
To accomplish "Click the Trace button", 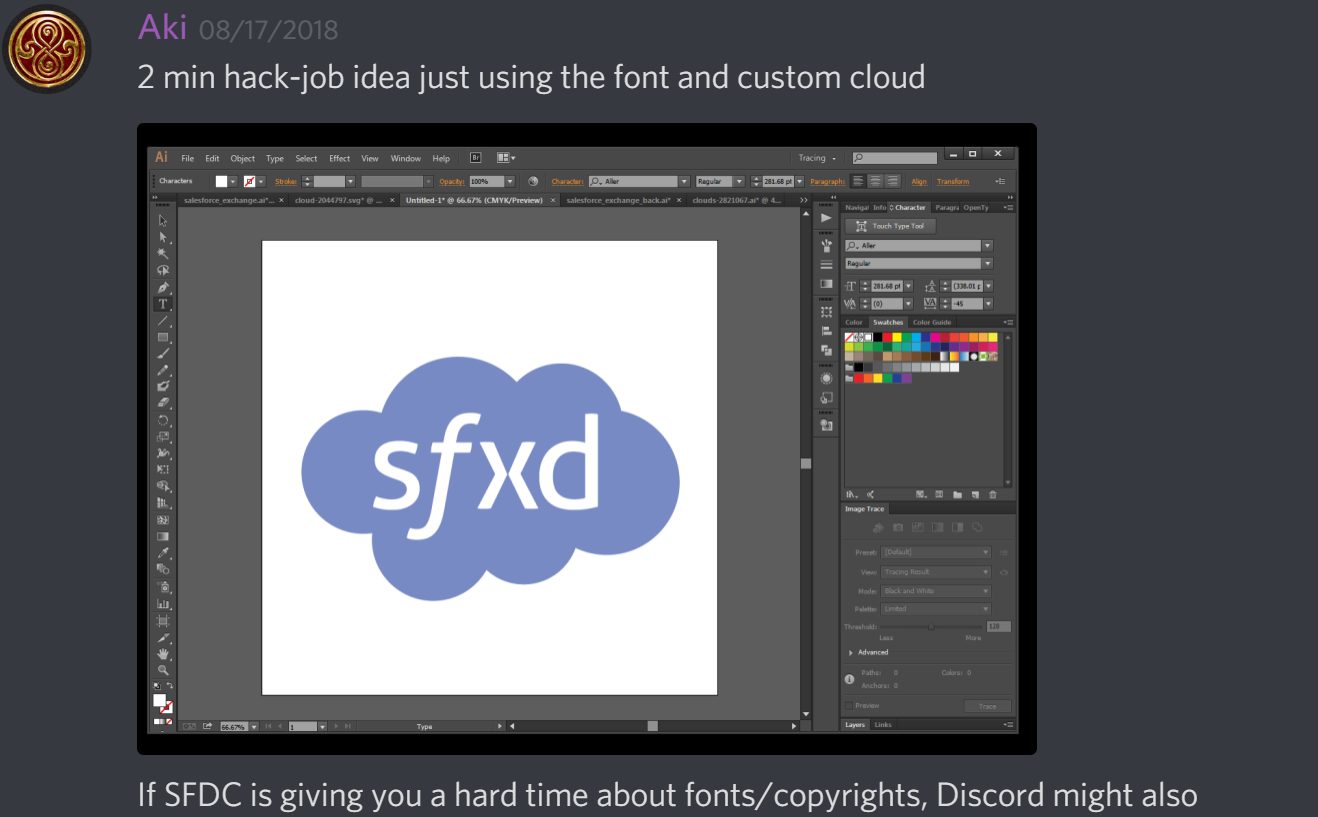I will [x=987, y=706].
